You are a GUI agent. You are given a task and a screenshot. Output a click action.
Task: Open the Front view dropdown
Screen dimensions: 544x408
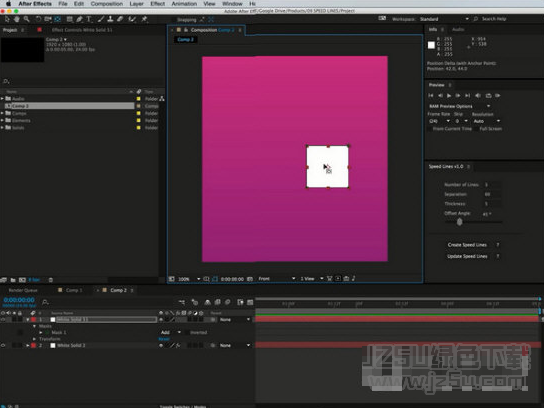click(x=276, y=279)
